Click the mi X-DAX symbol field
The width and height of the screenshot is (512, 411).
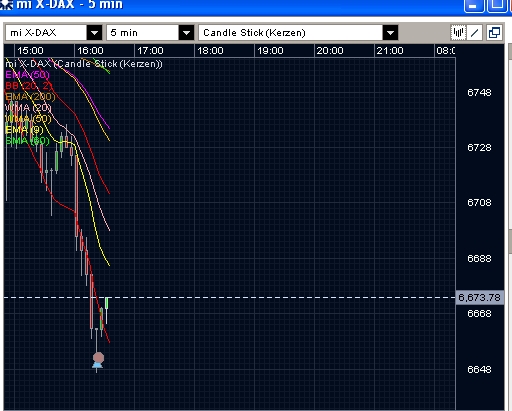coord(46,33)
